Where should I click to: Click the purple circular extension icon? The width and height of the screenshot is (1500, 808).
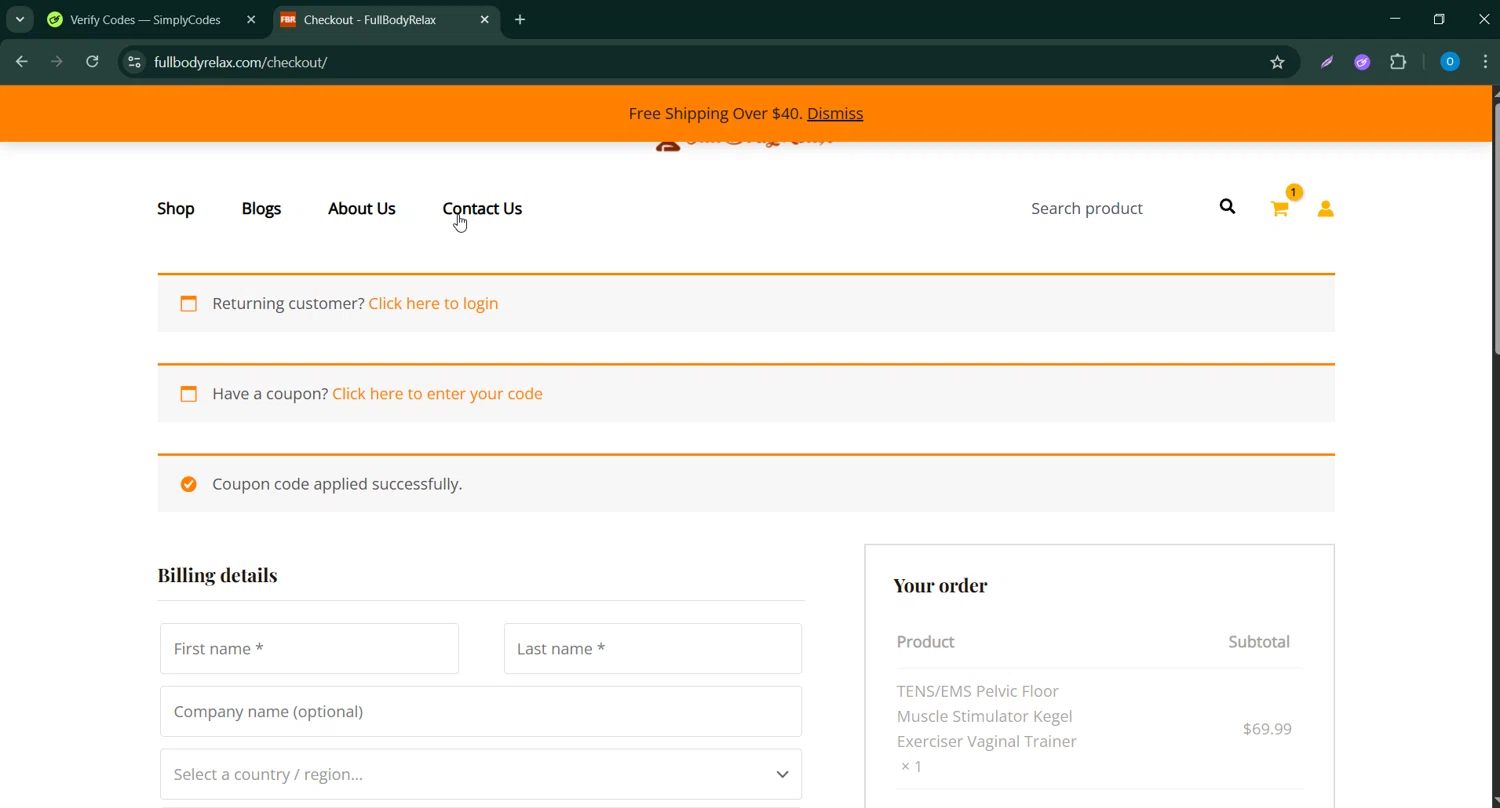tap(1362, 62)
